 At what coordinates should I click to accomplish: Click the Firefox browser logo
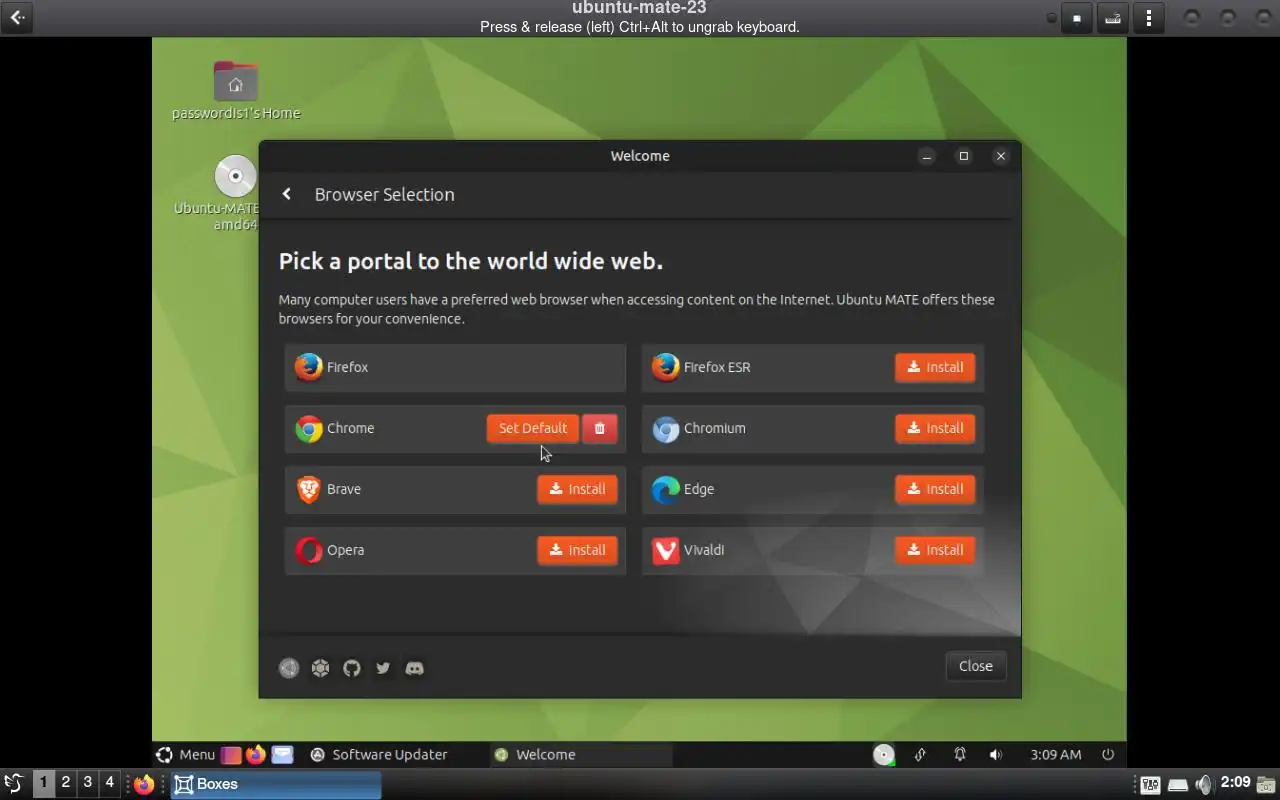click(x=309, y=367)
